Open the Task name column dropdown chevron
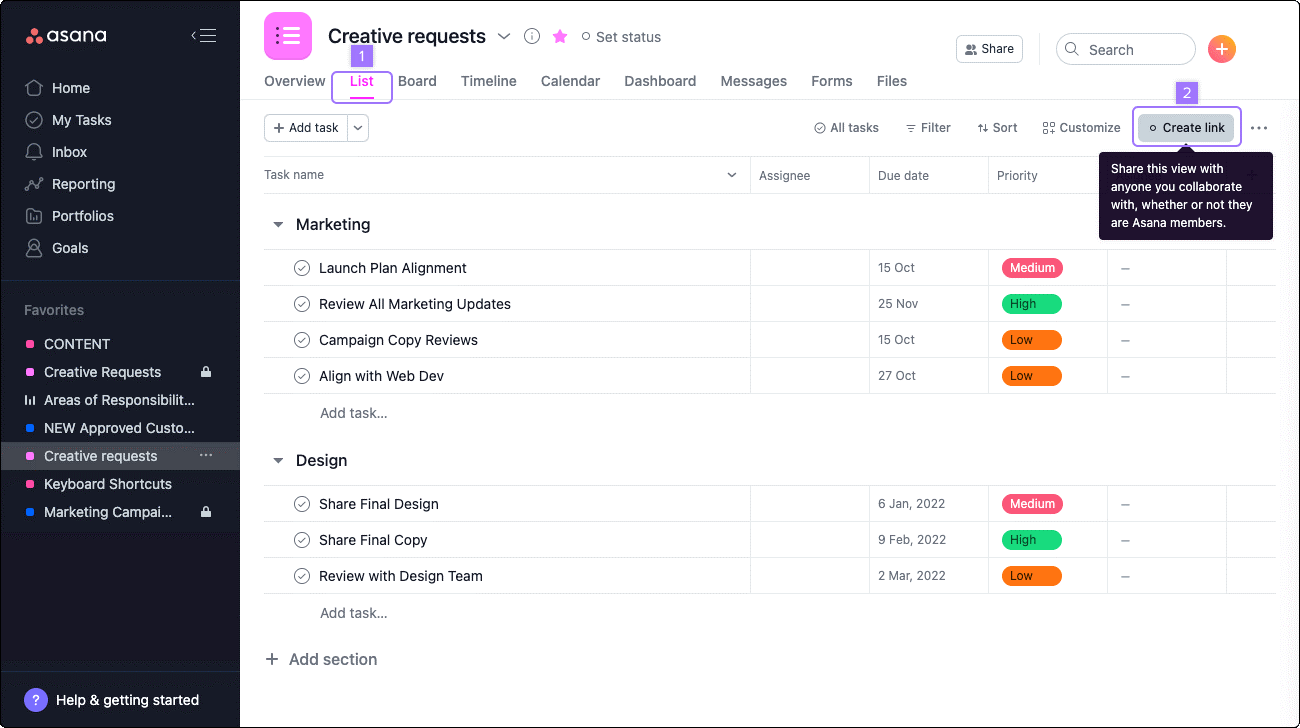The image size is (1300, 728). pyautogui.click(x=731, y=175)
